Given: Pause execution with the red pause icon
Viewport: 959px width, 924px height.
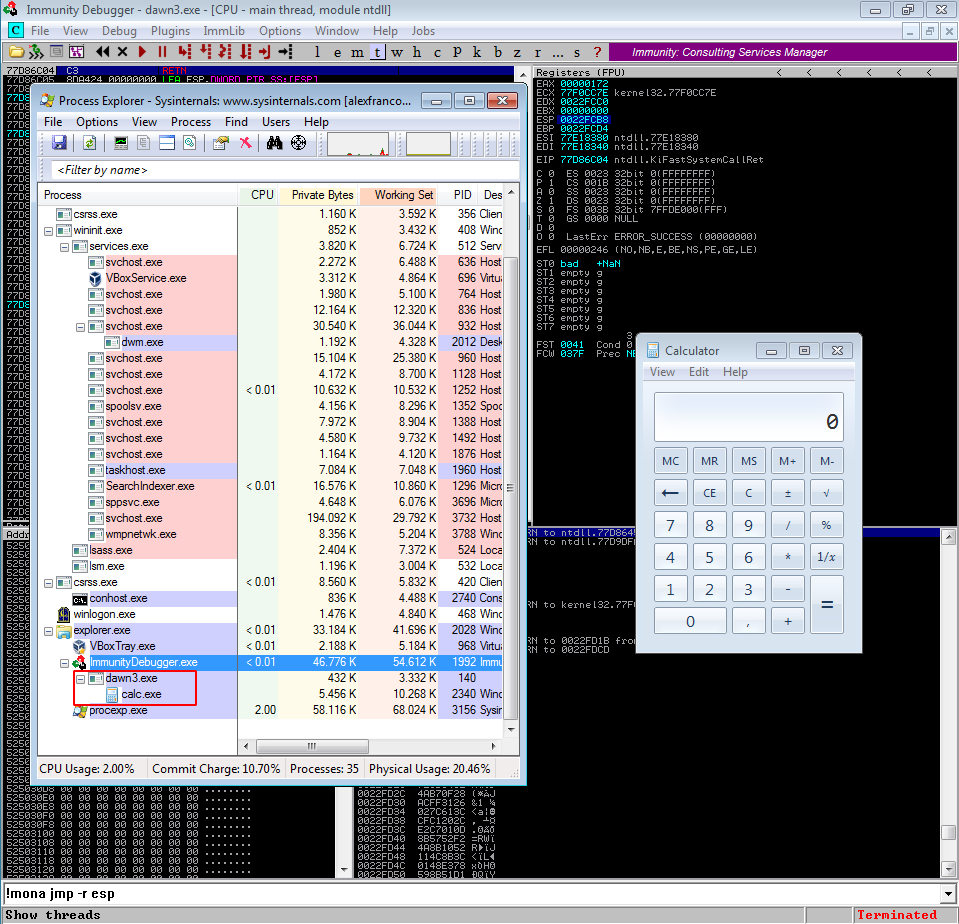Looking at the screenshot, I should (162, 52).
